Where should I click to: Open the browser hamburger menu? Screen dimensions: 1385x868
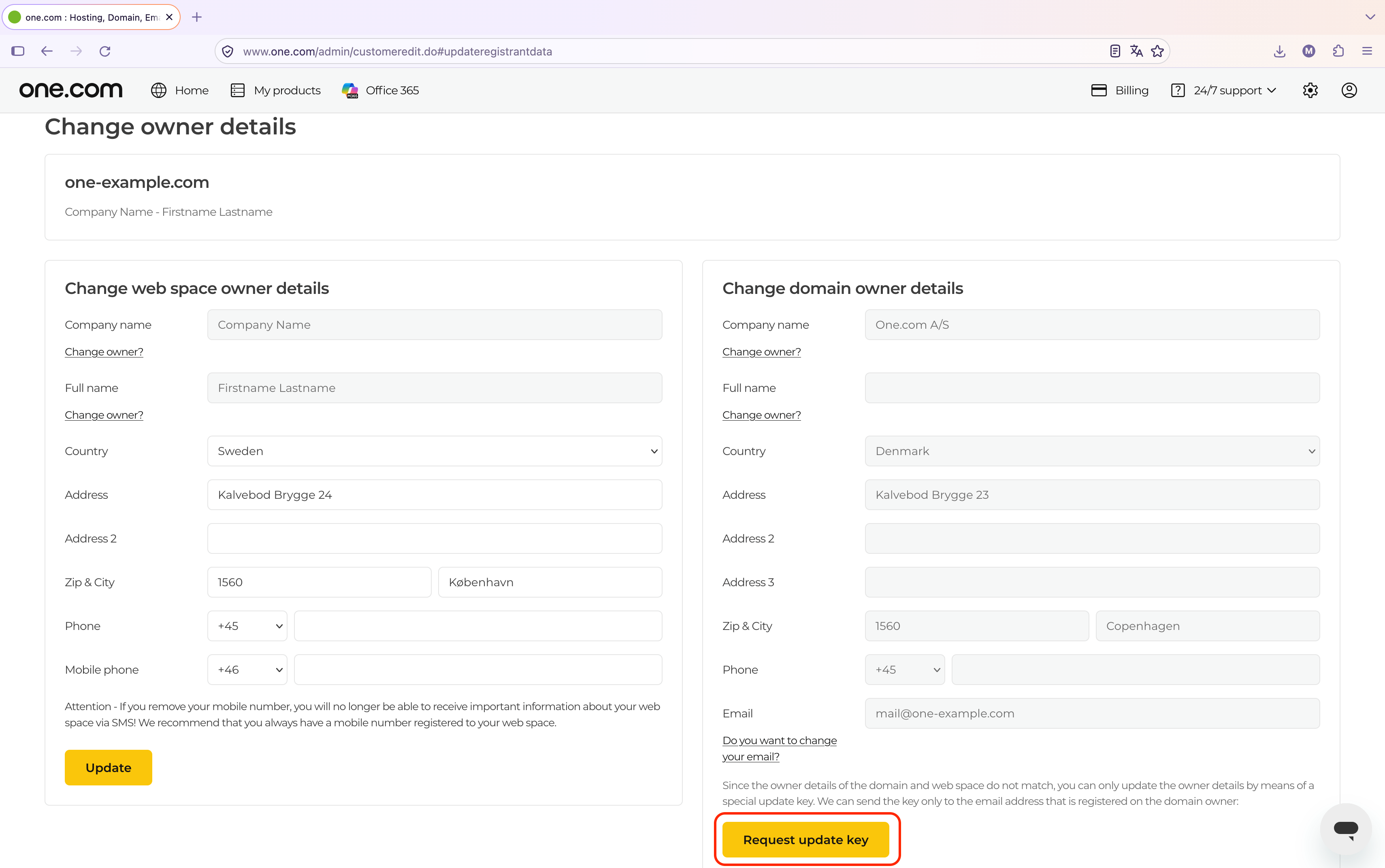tap(1367, 51)
